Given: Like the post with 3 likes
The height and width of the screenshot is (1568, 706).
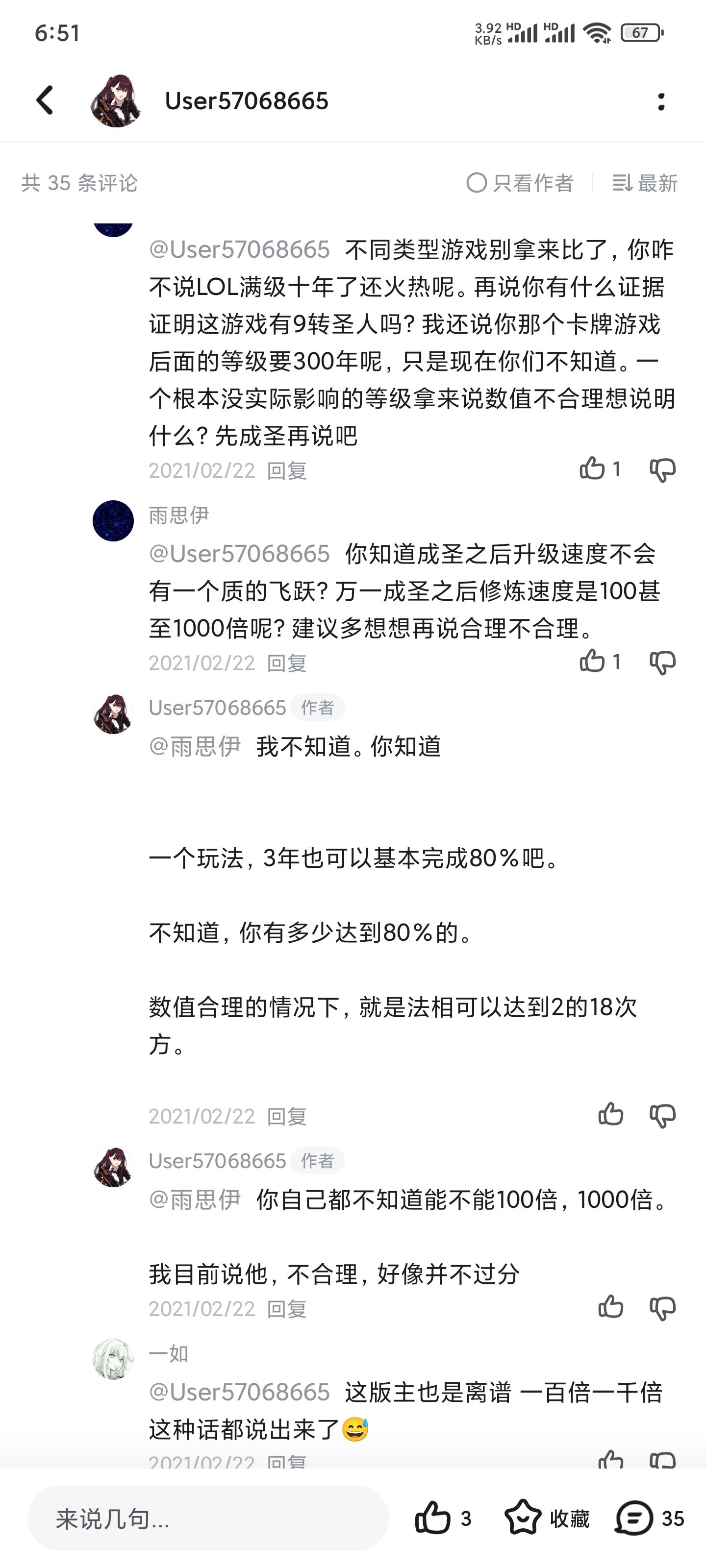Looking at the screenshot, I should [432, 1519].
